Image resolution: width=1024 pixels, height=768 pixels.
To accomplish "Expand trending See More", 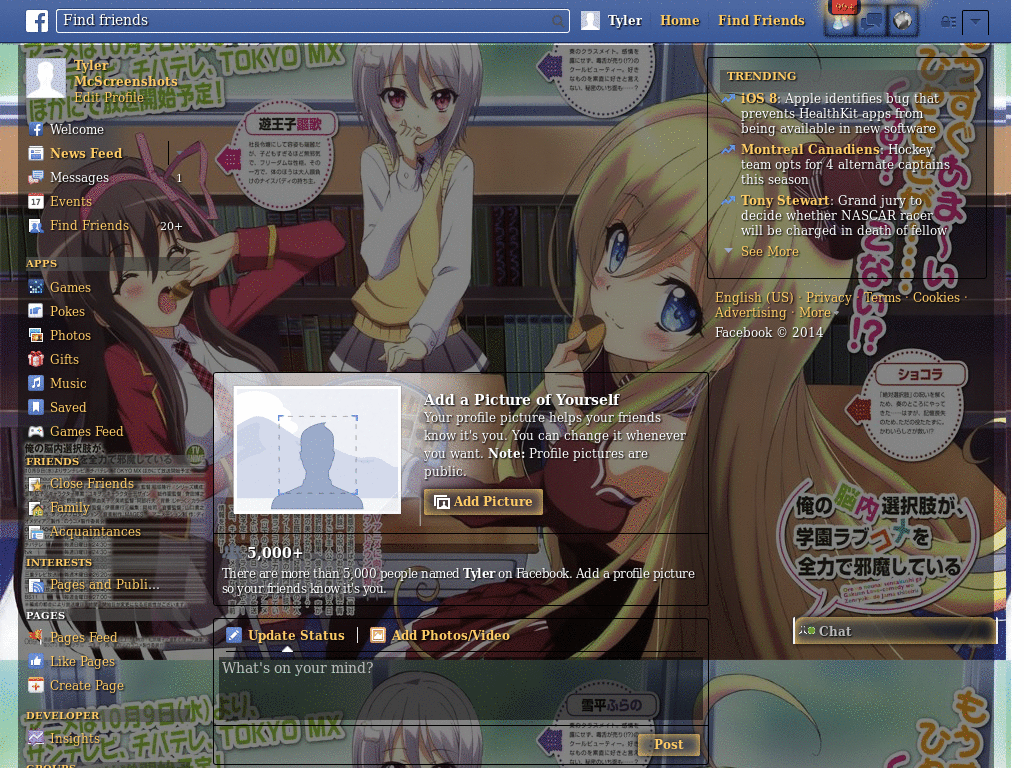I will coord(769,251).
